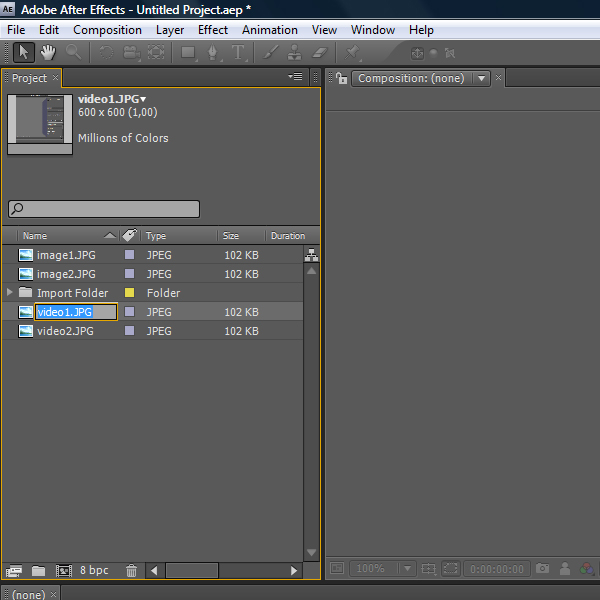Viewport: 600px width, 600px height.
Task: Click the label tag column header icon
Action: tap(130, 235)
